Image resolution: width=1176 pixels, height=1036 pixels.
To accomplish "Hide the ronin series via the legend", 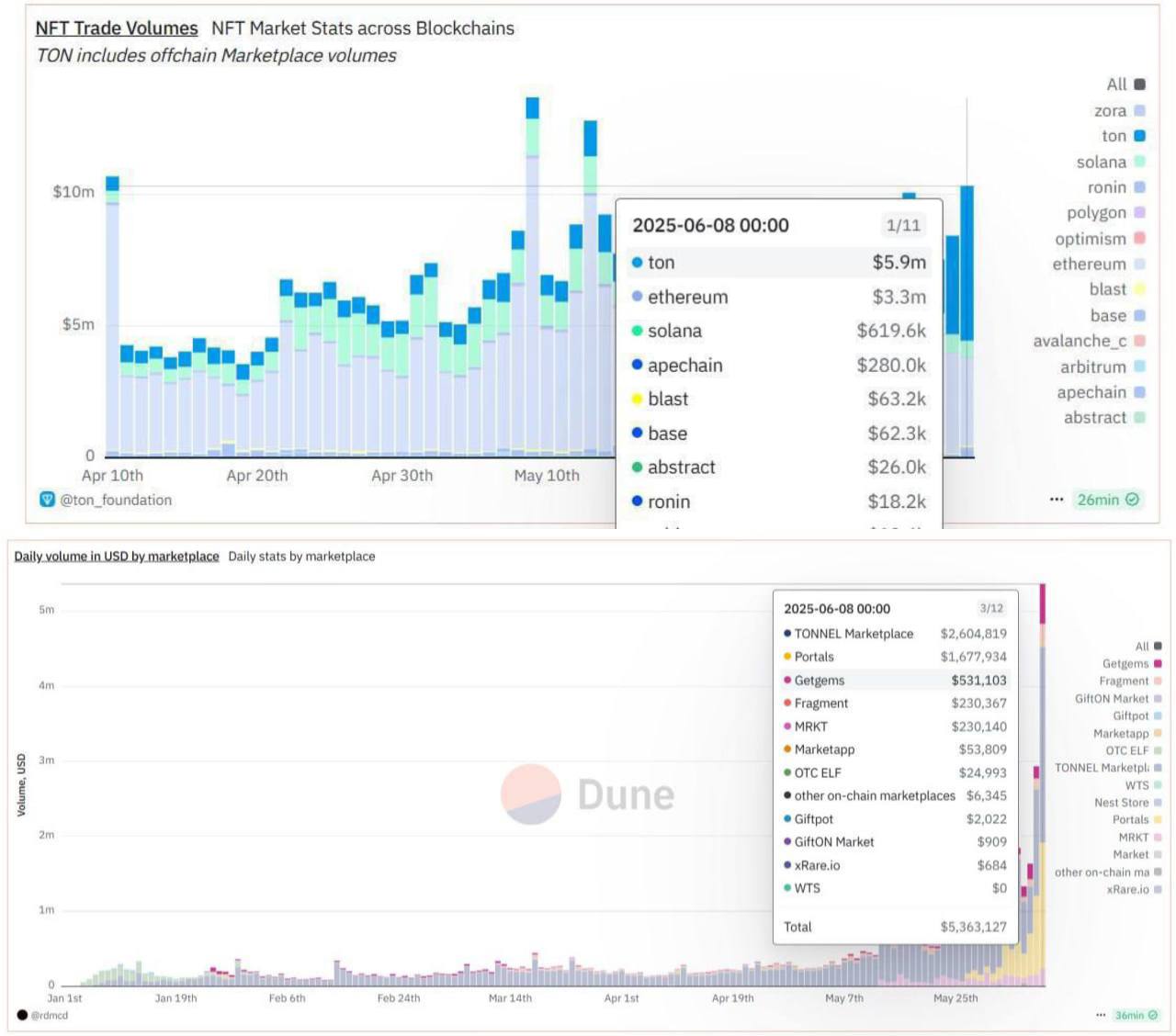I will pos(1116,187).
